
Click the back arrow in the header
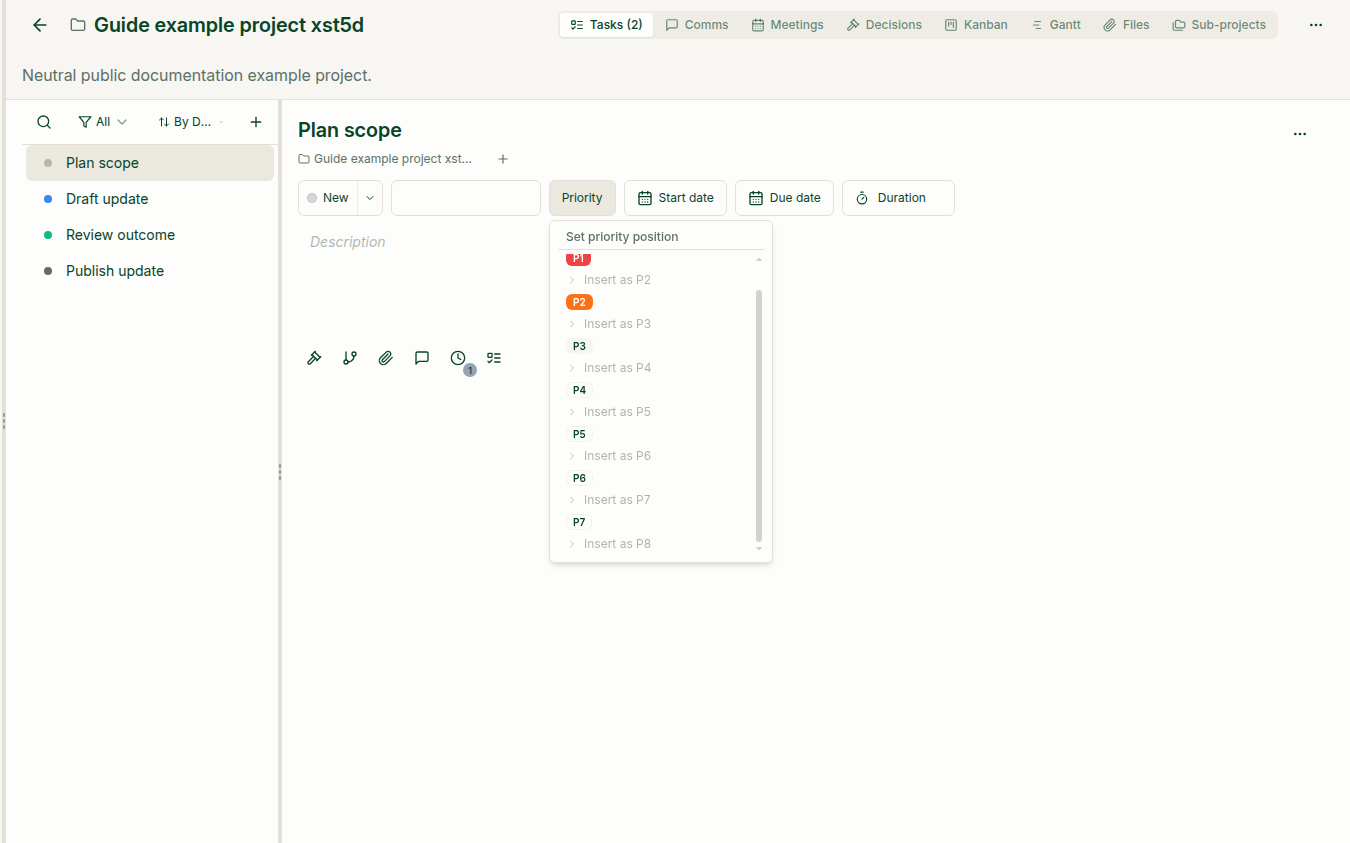40,25
